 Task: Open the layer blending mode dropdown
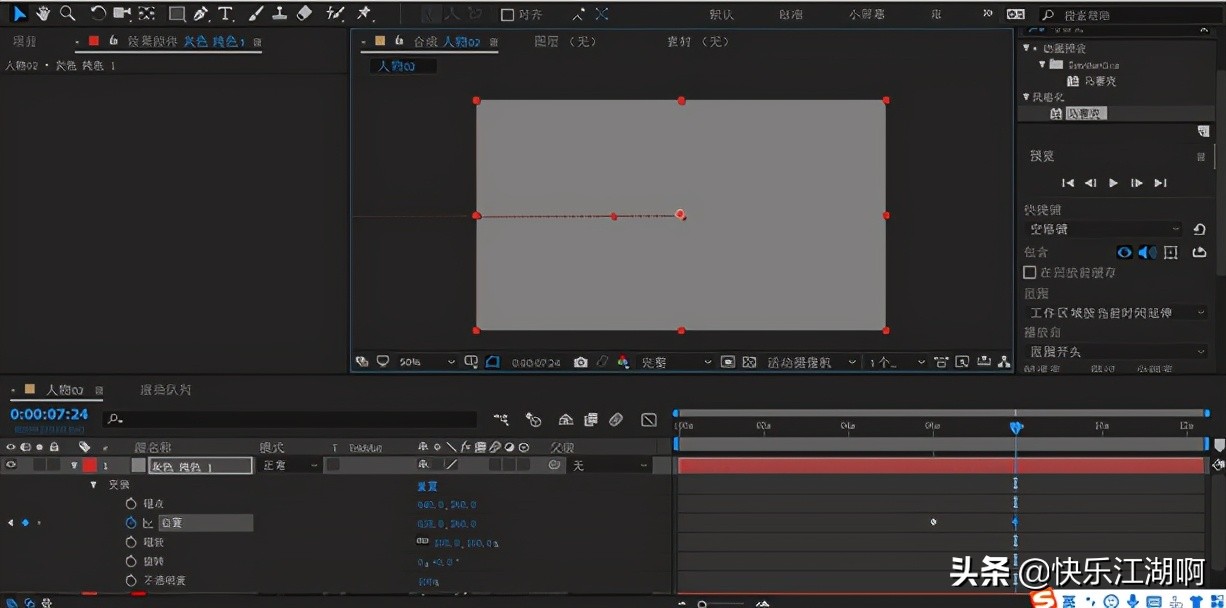(x=289, y=465)
